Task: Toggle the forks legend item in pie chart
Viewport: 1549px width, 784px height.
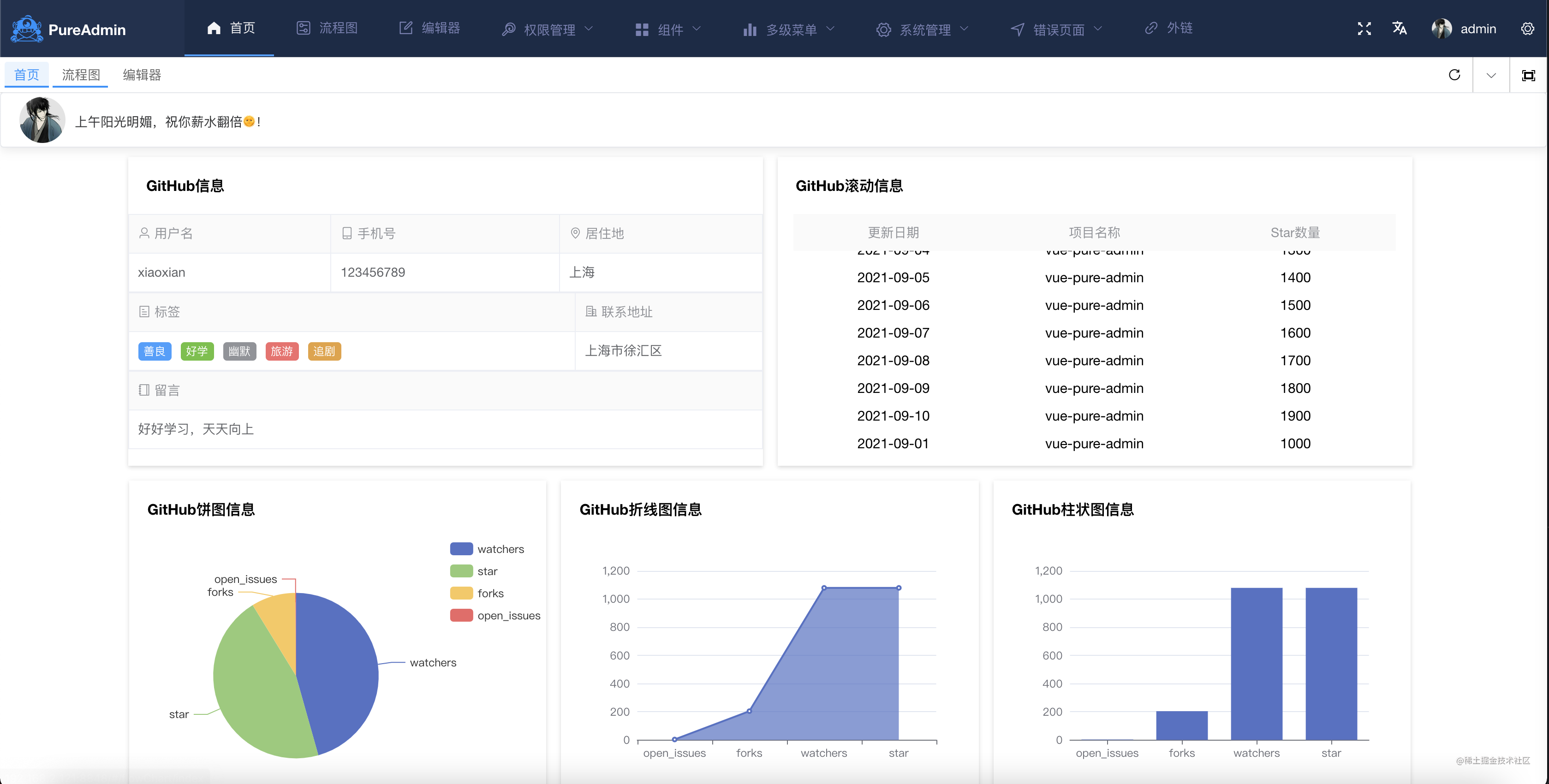Action: [x=477, y=594]
